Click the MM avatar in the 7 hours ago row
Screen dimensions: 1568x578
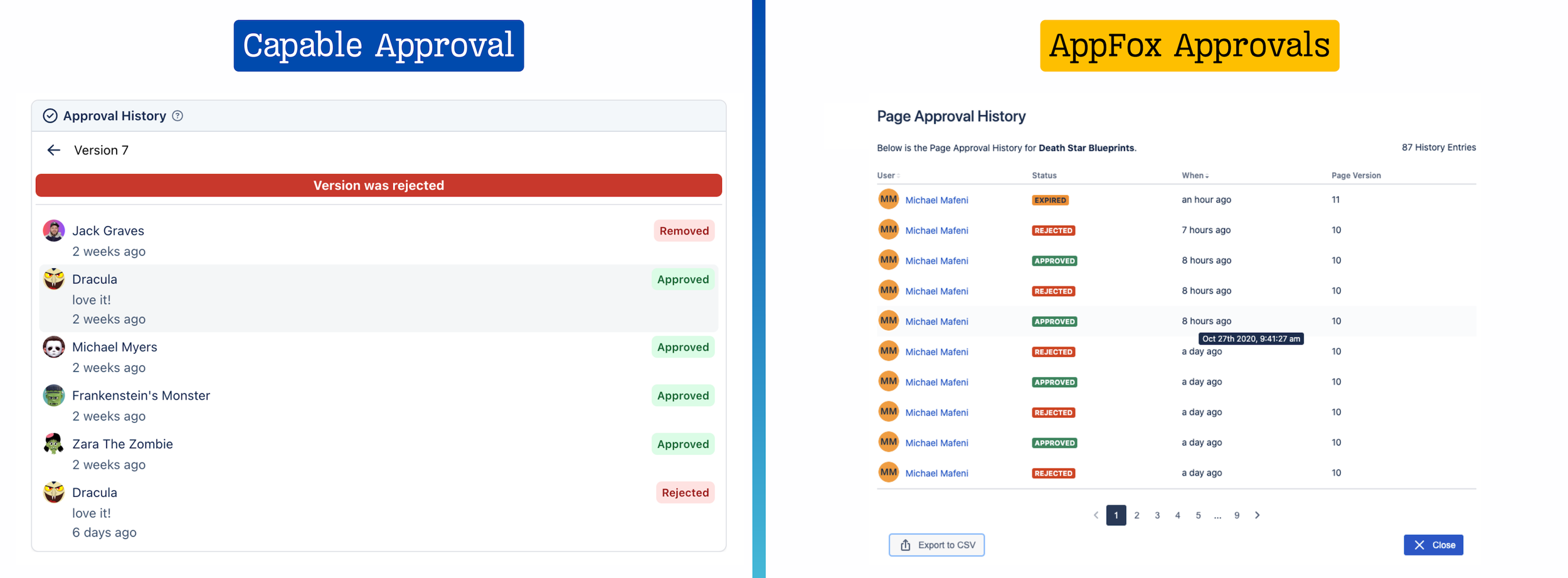click(888, 230)
